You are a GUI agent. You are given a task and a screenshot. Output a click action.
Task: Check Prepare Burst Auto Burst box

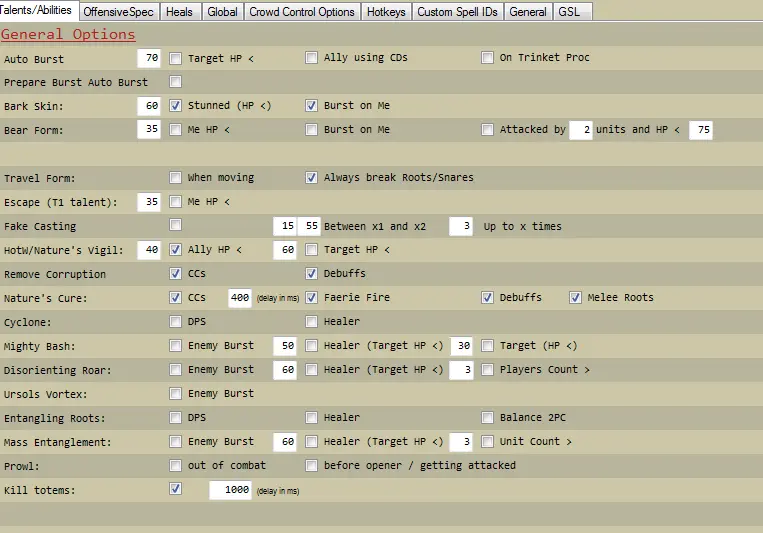coord(176,82)
